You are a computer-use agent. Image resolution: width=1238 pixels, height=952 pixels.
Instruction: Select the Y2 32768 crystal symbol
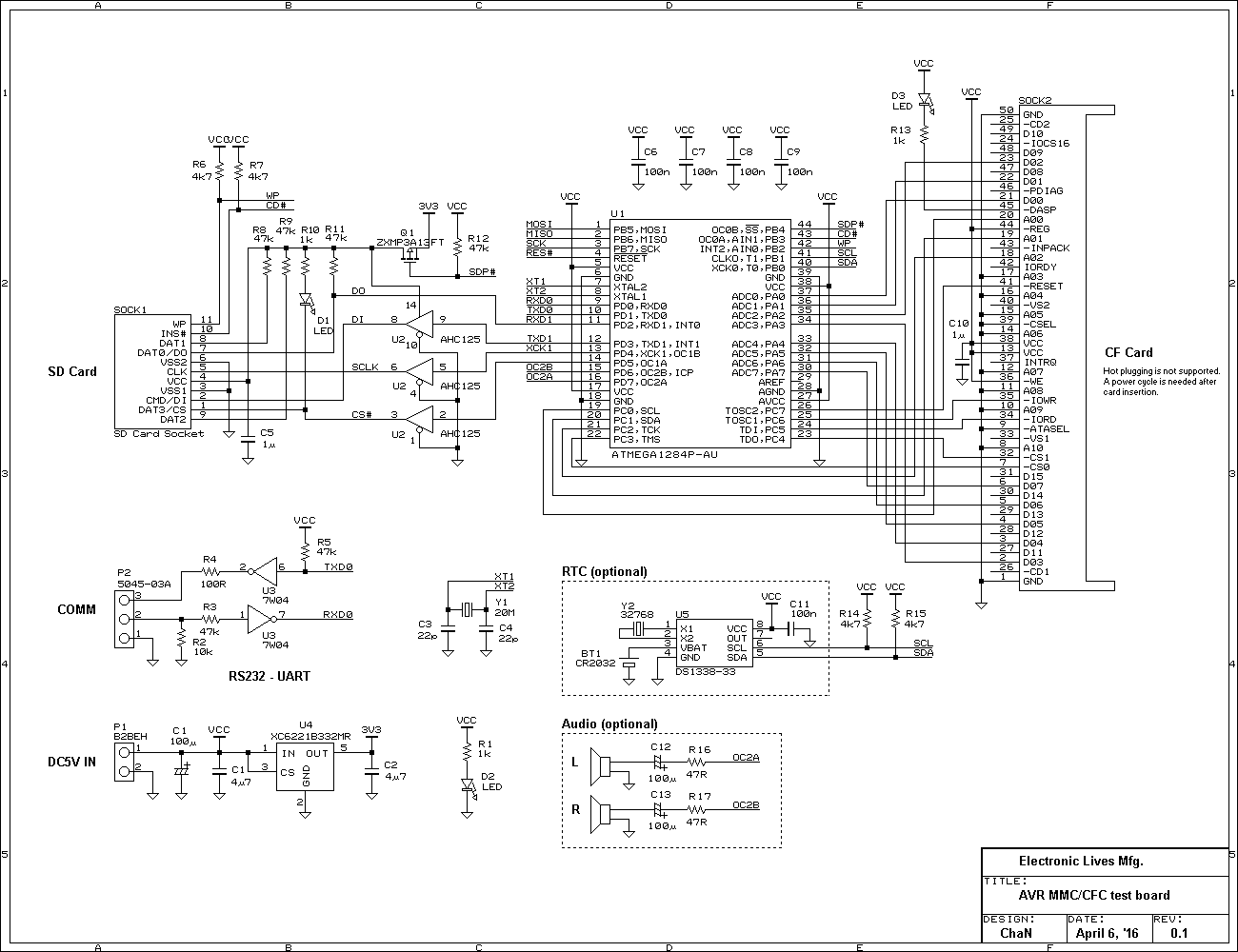[638, 628]
